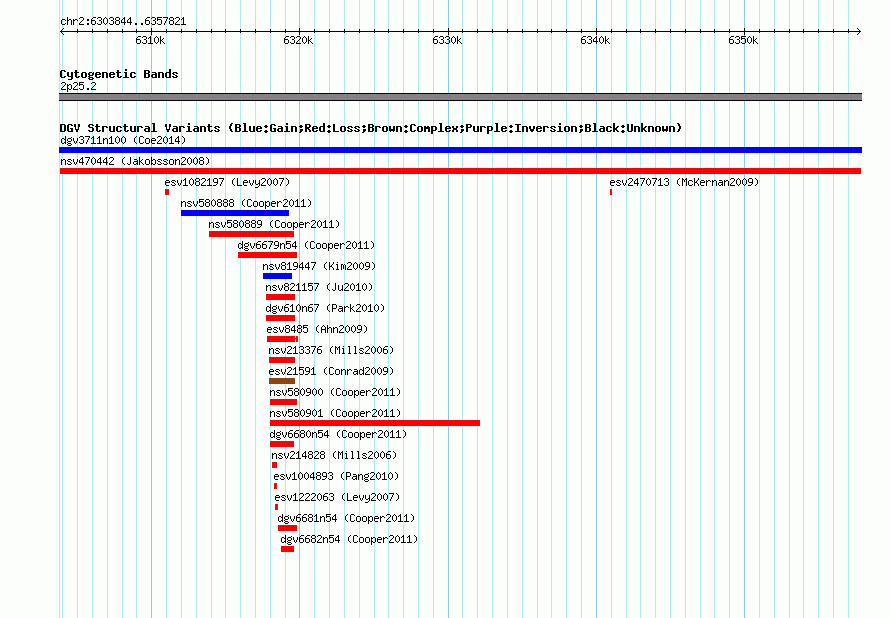Click the blue nsv580888 gain bar

tap(235, 213)
